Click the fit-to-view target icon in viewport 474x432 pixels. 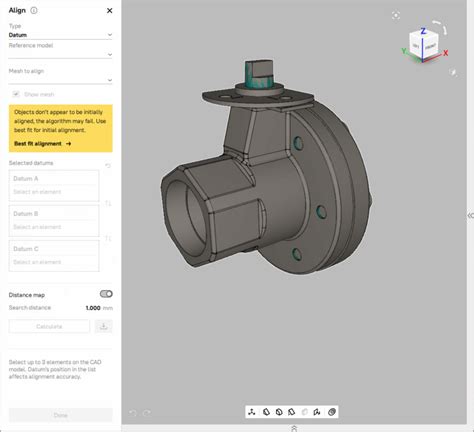(396, 15)
